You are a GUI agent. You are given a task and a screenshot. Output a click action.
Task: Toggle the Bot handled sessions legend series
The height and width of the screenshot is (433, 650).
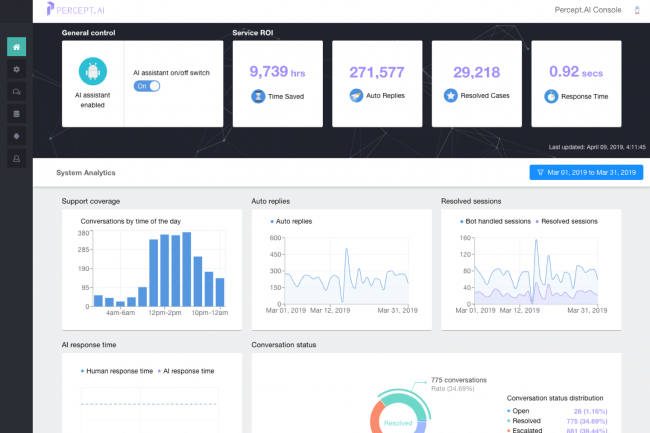(495, 221)
